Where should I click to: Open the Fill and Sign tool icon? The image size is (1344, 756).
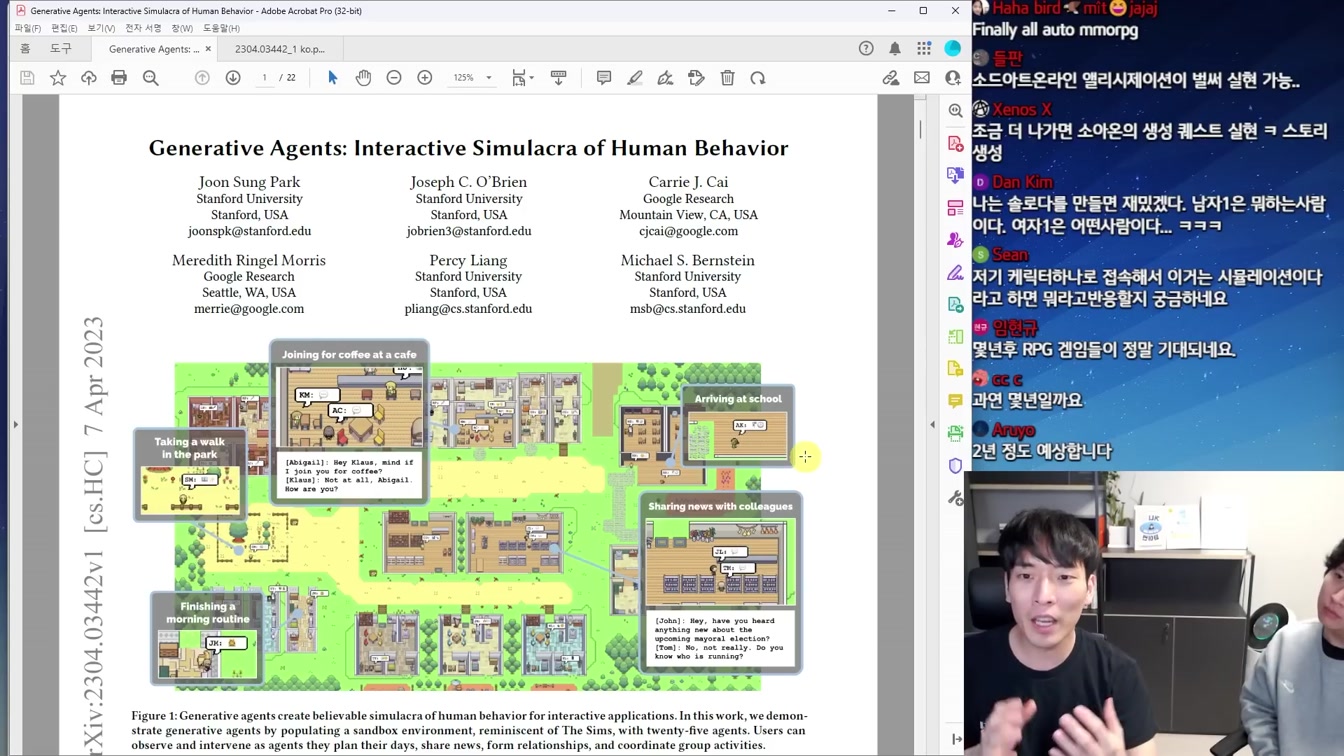tap(665, 78)
